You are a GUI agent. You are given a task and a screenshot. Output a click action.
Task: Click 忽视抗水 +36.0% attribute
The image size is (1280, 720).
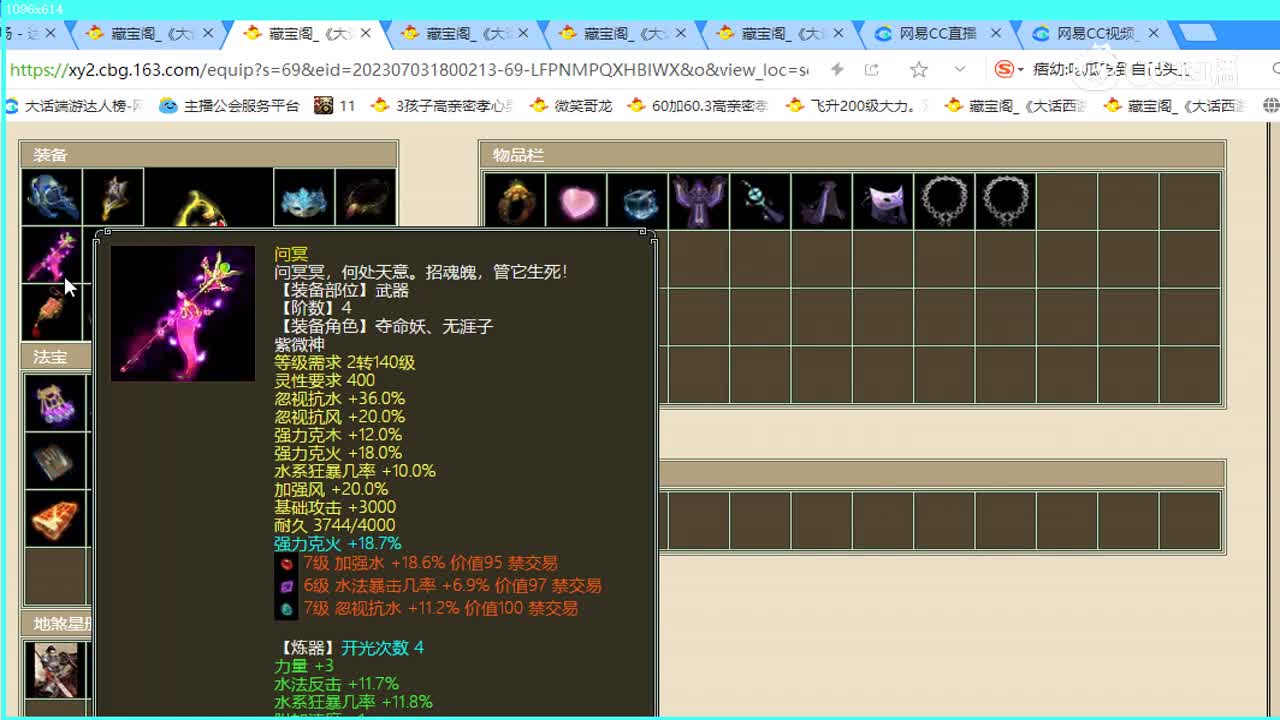(x=339, y=399)
